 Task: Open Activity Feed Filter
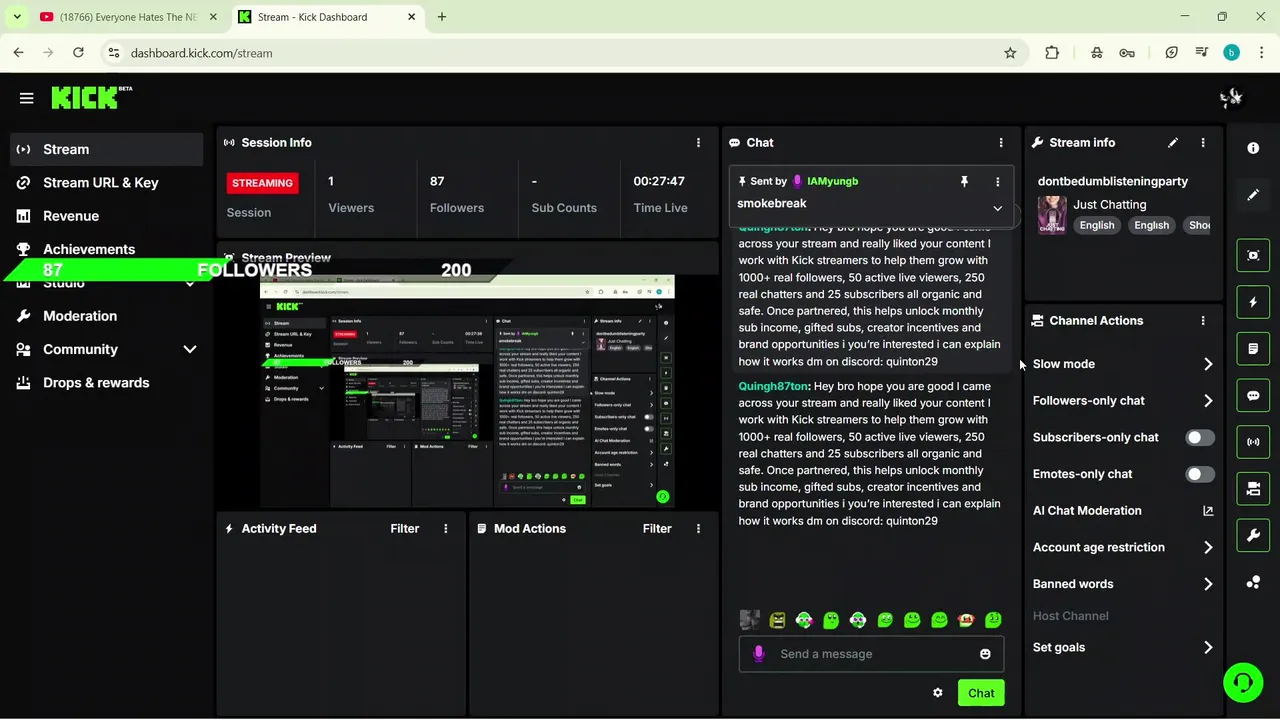[x=405, y=529]
